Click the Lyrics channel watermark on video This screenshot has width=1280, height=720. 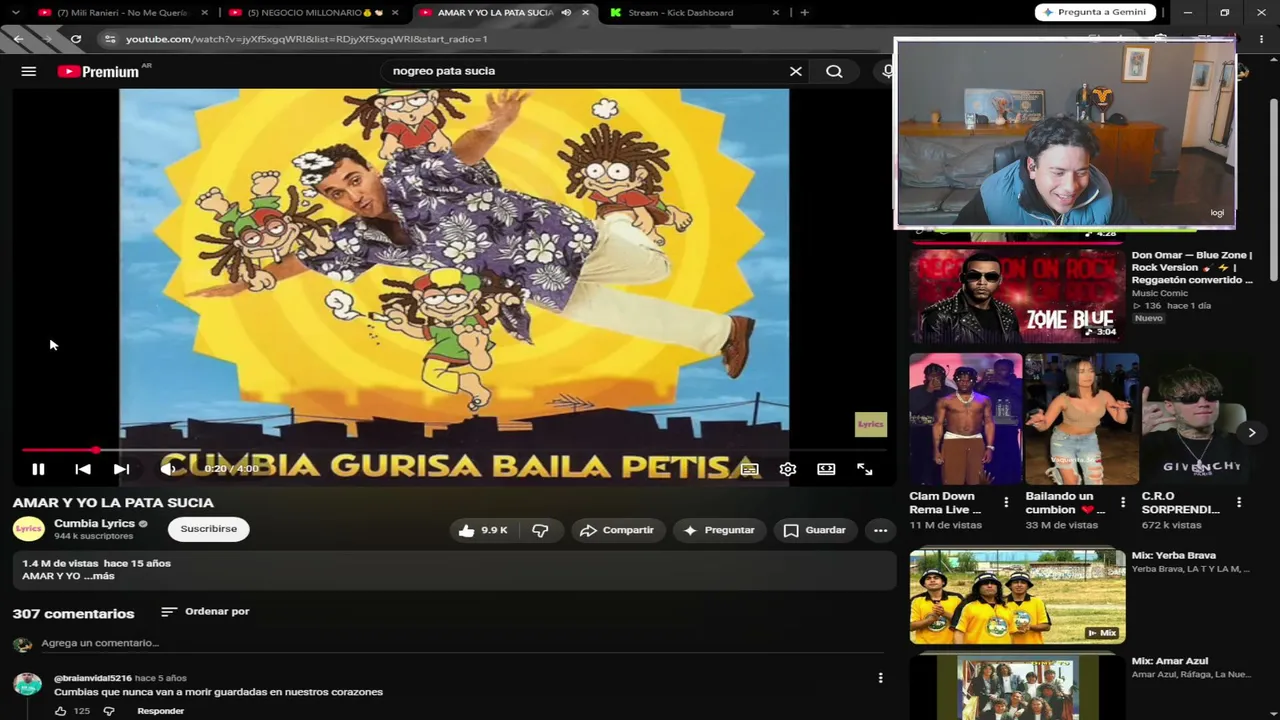pyautogui.click(x=870, y=424)
